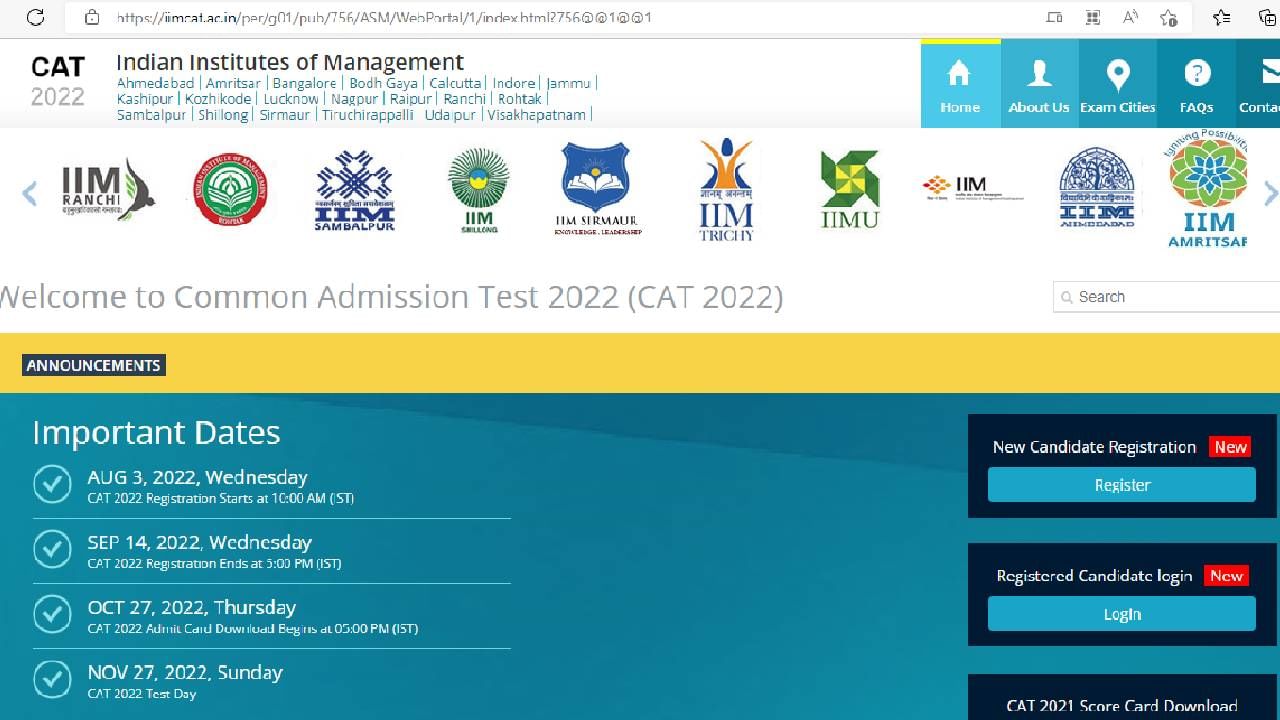Viewport: 1280px width, 720px height.
Task: Click the lock icon beside the URL
Action: [92, 17]
